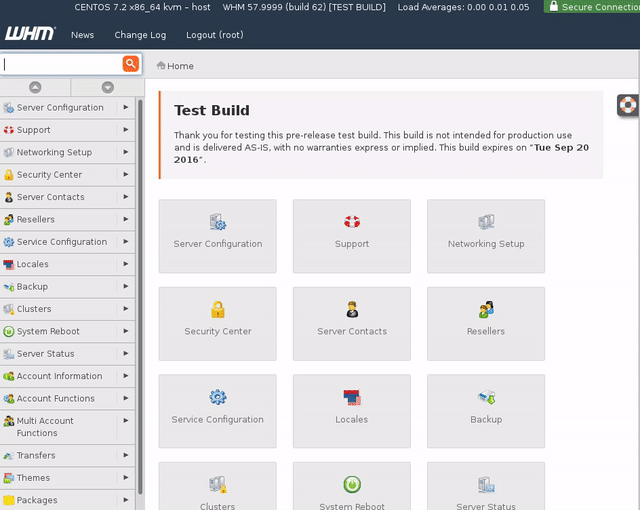
Task: Click the sidebar Locales flag icon
Action: (x=9, y=264)
